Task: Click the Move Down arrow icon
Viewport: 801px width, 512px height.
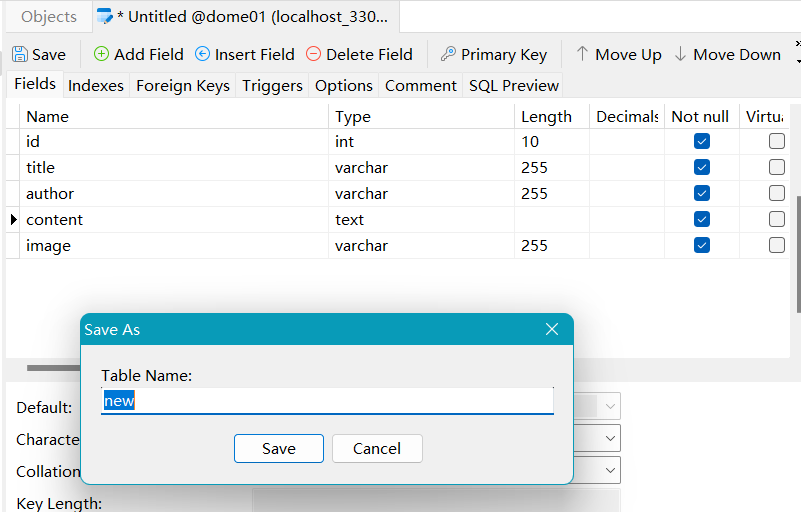Action: 680,54
